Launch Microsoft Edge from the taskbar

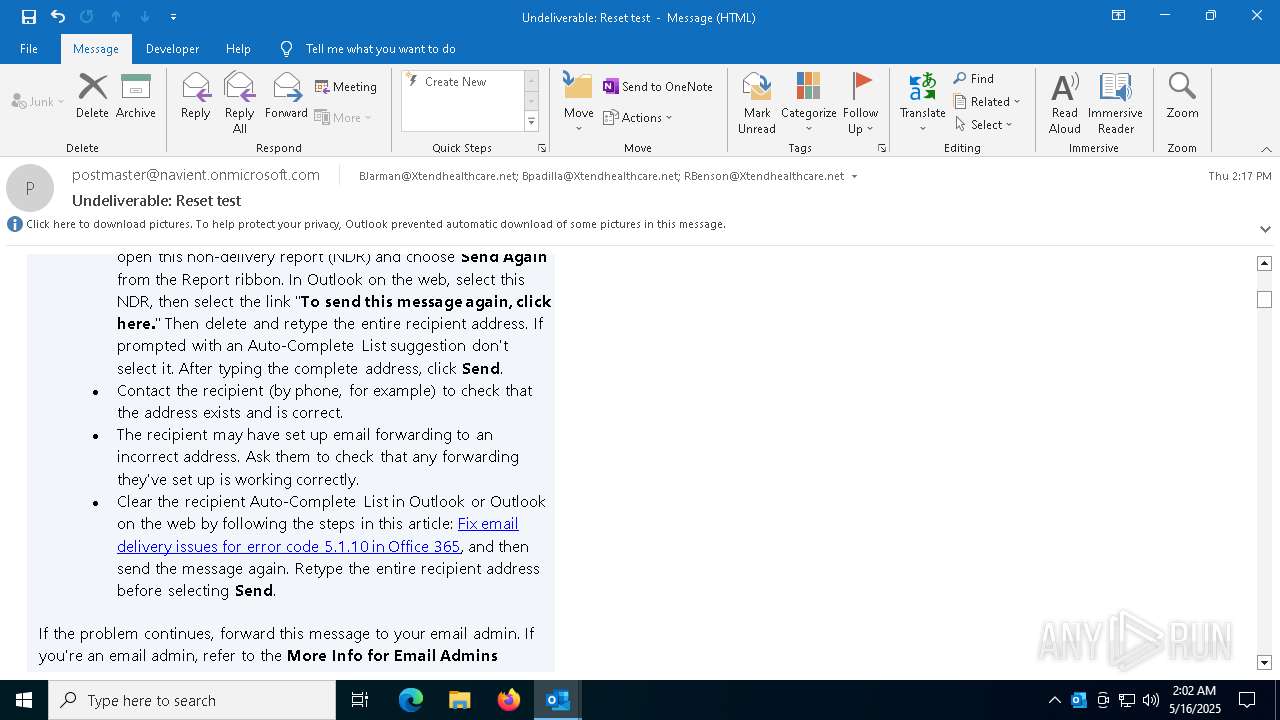tap(411, 700)
